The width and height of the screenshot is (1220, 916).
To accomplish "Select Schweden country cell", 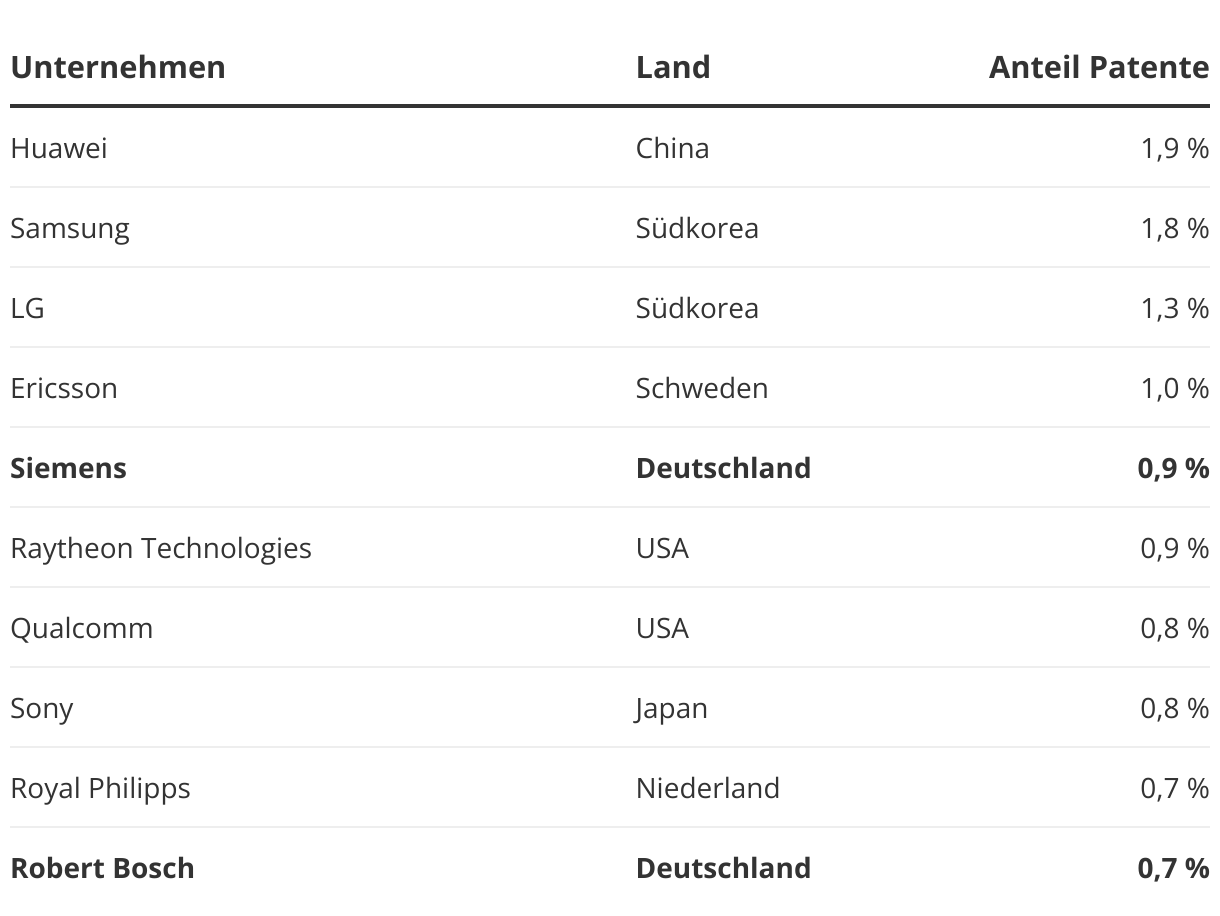I will (702, 388).
